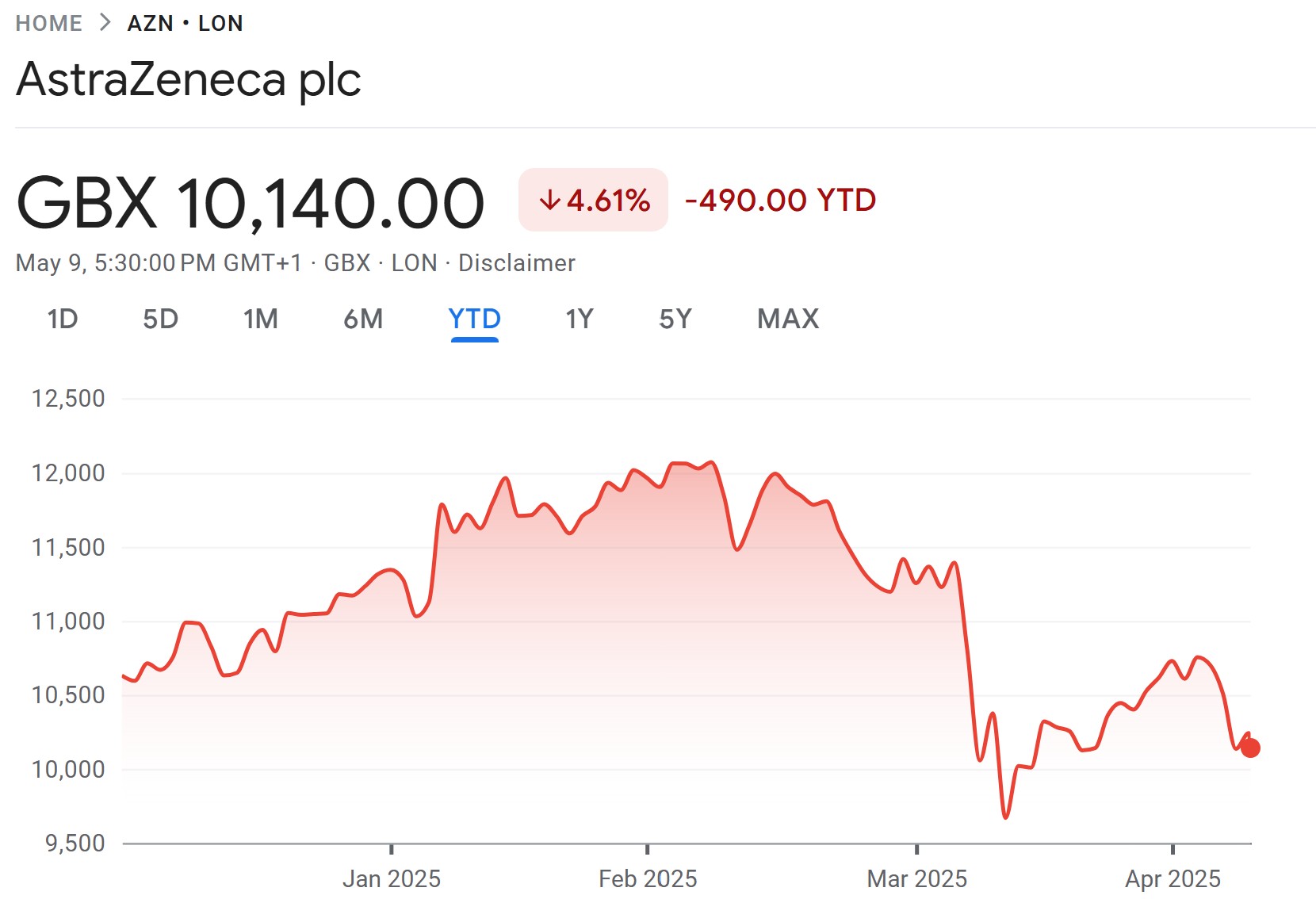Choose the 5Y time range

pos(675,319)
